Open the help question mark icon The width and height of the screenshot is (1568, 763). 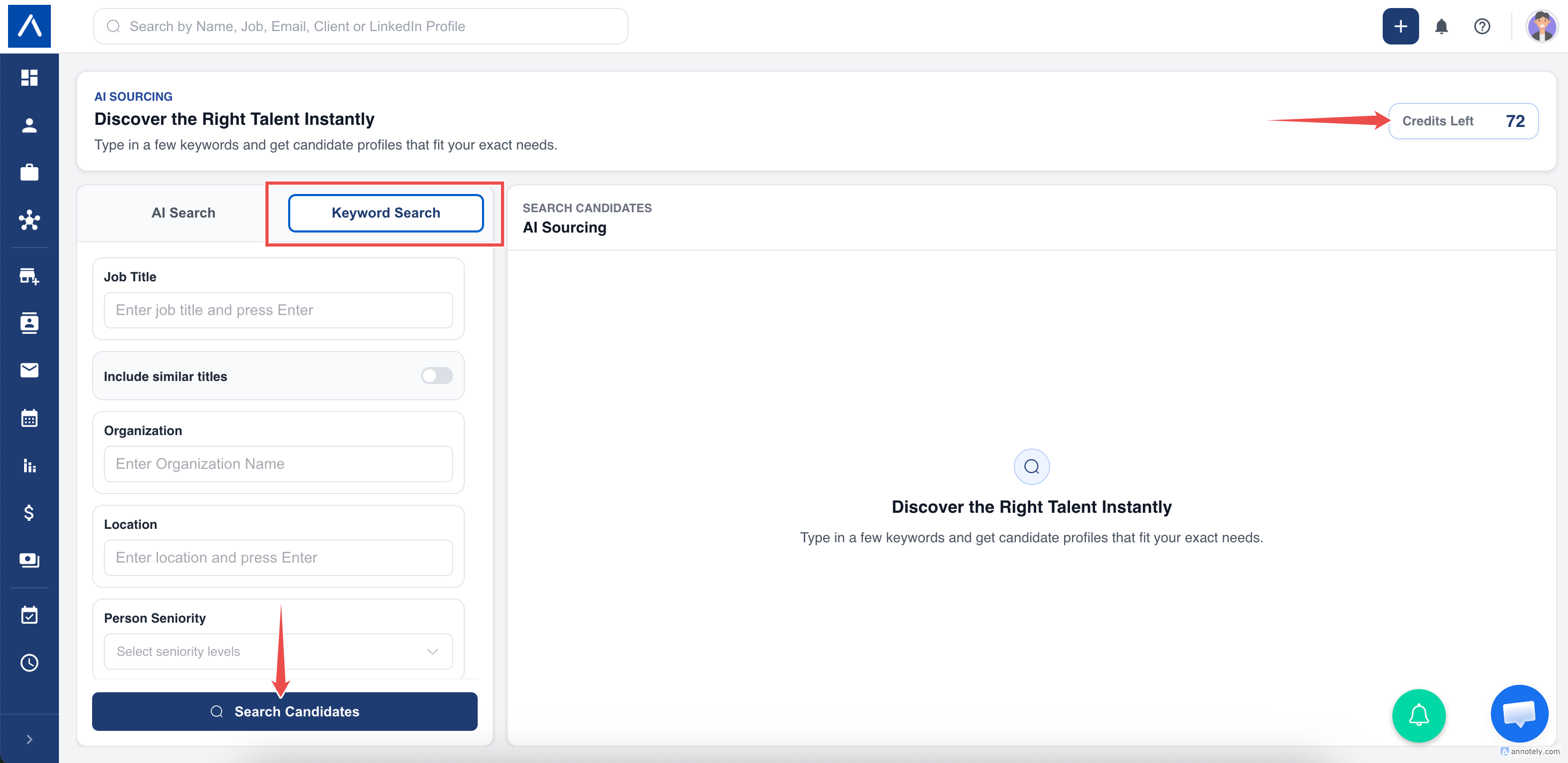point(1482,26)
